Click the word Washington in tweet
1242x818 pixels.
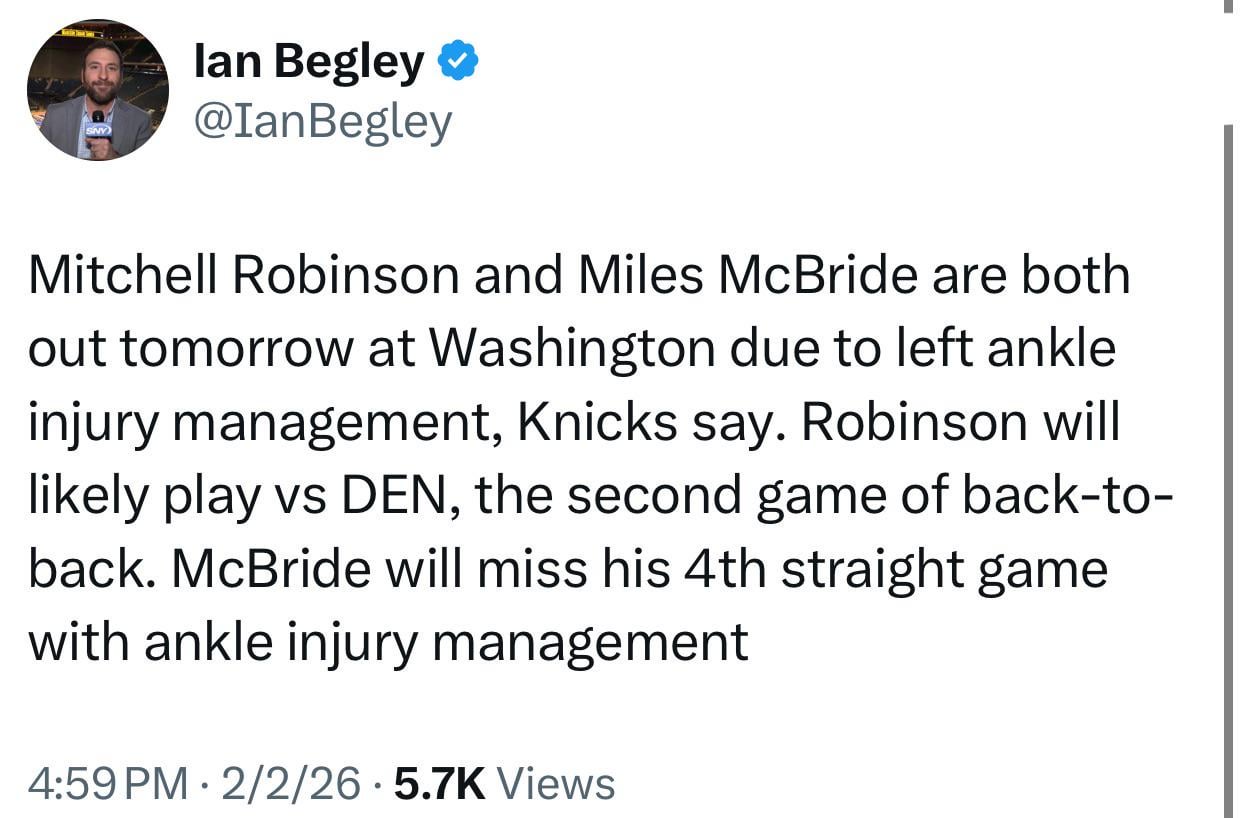pyautogui.click(x=573, y=349)
